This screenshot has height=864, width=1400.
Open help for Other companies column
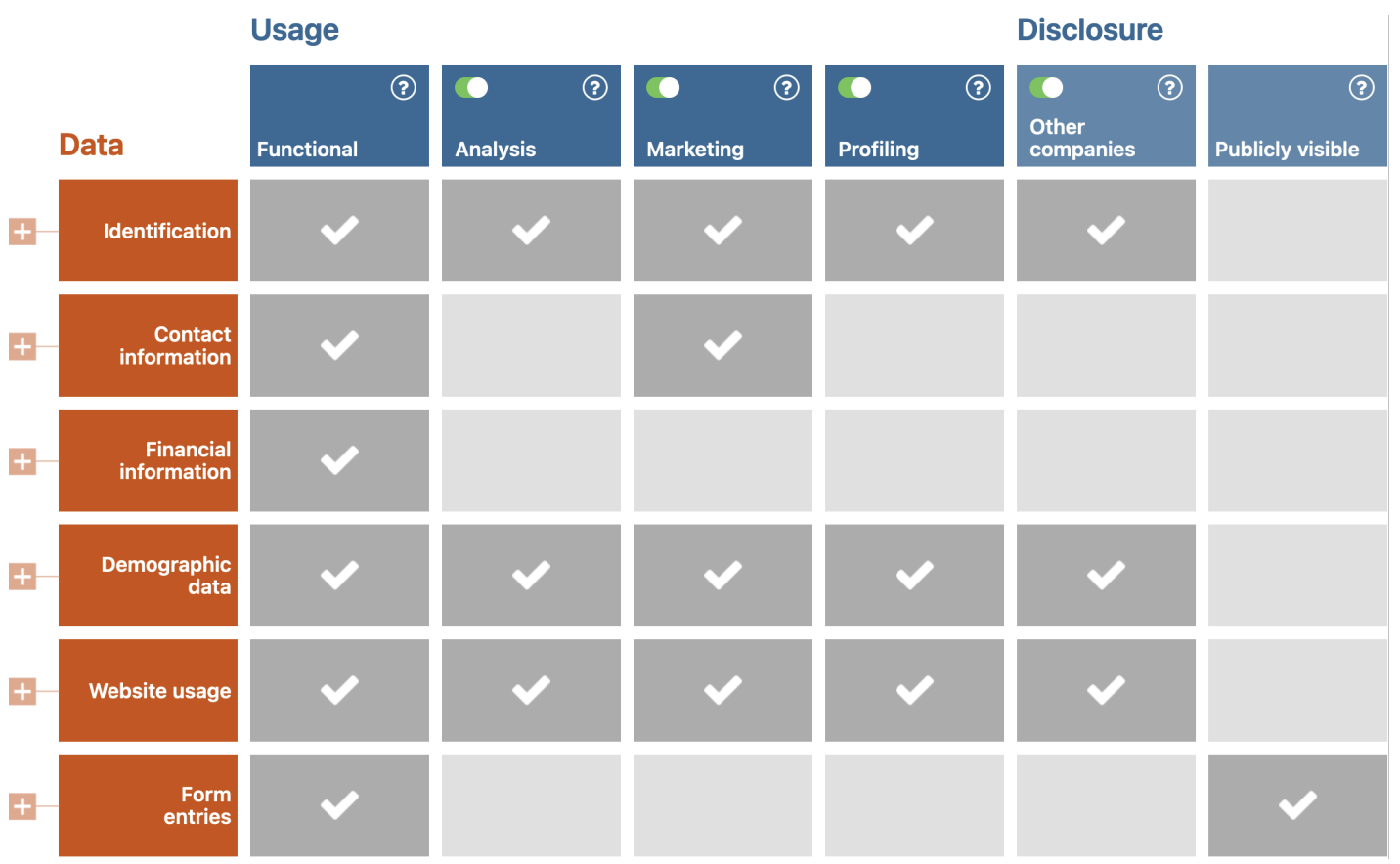point(1169,88)
